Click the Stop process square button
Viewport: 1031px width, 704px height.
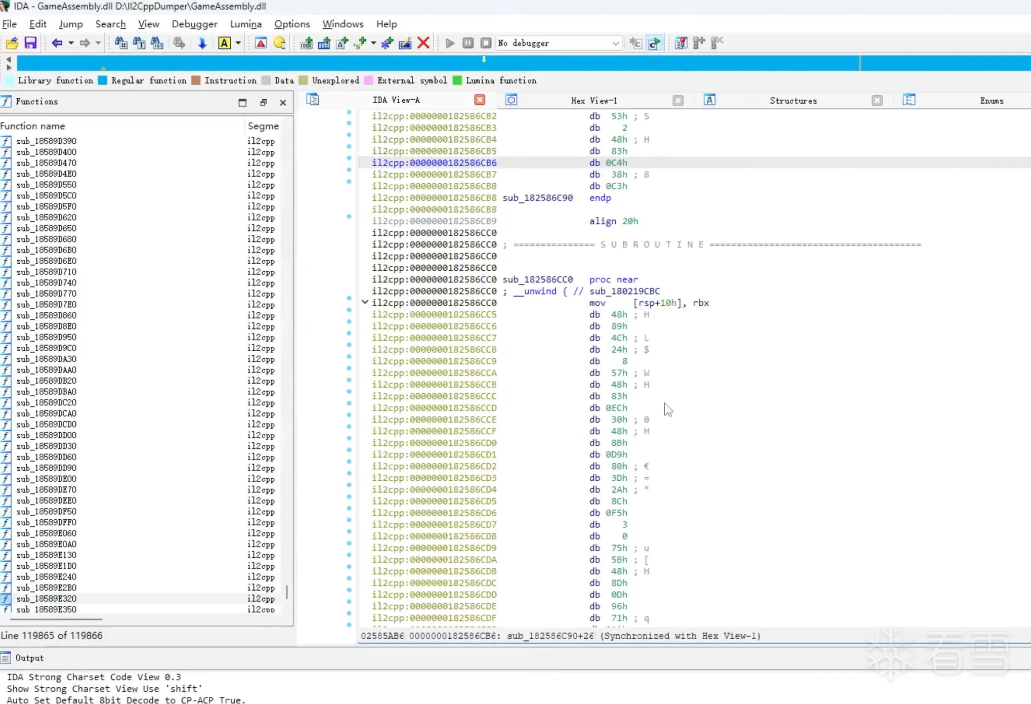point(485,43)
